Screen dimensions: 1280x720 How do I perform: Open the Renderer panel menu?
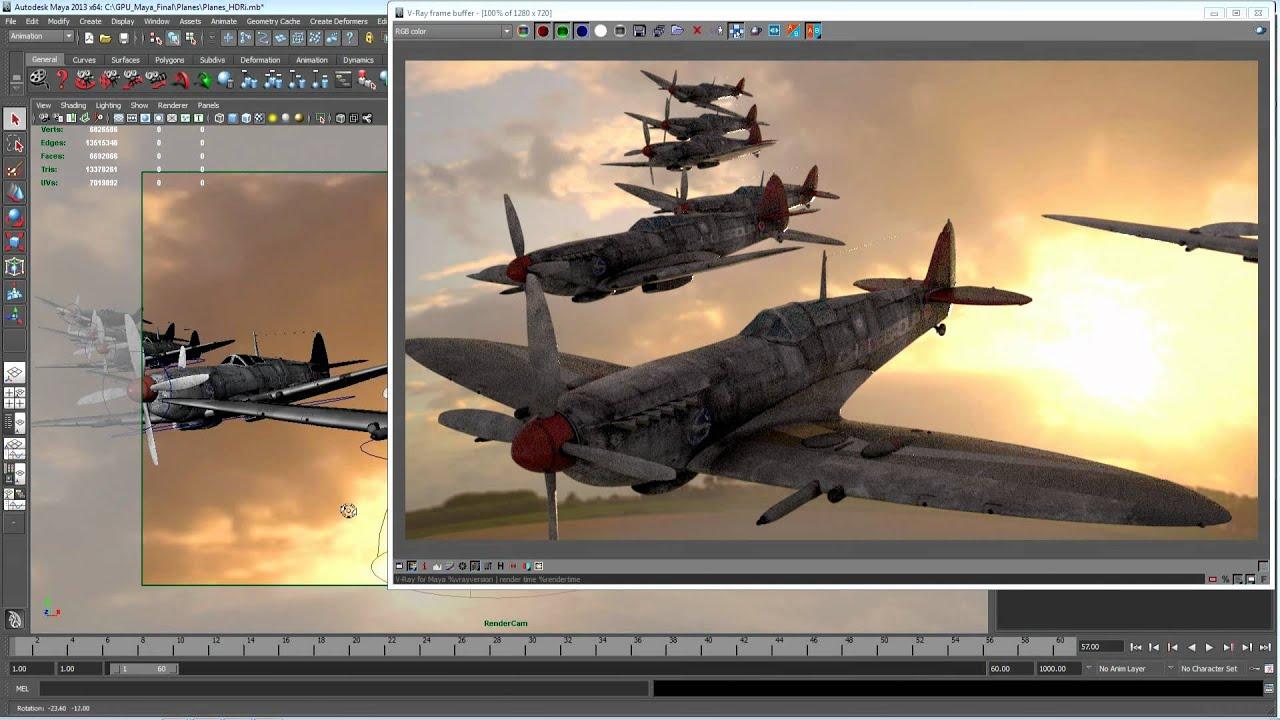pyautogui.click(x=172, y=105)
